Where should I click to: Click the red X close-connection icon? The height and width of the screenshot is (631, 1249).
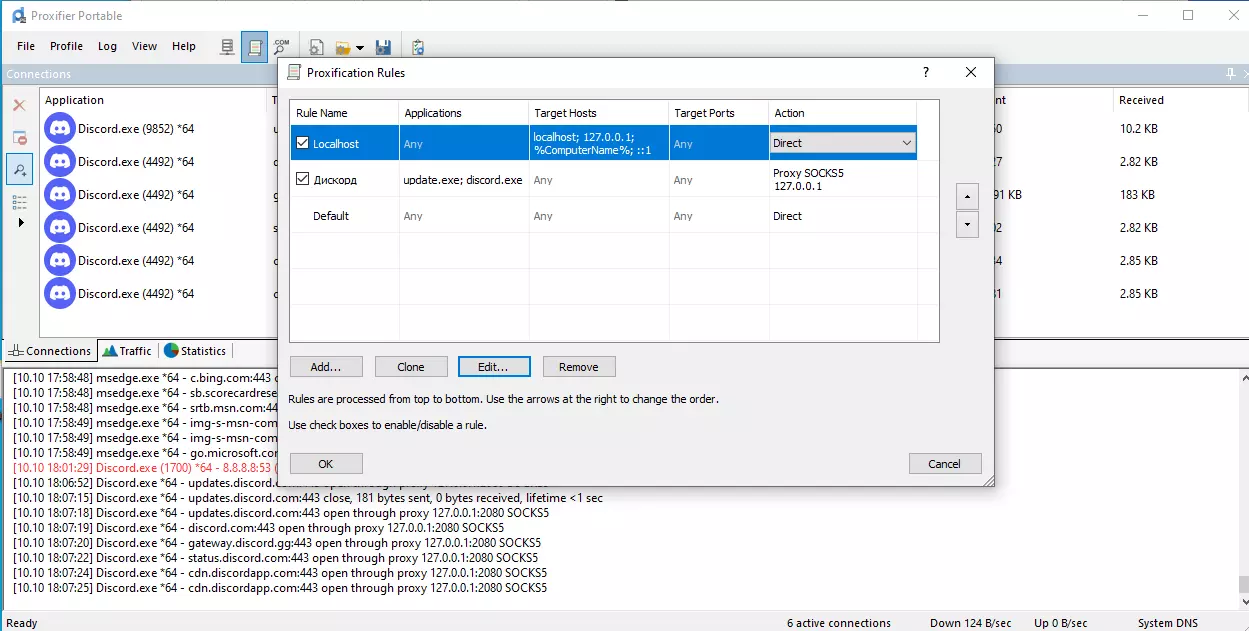click(19, 105)
